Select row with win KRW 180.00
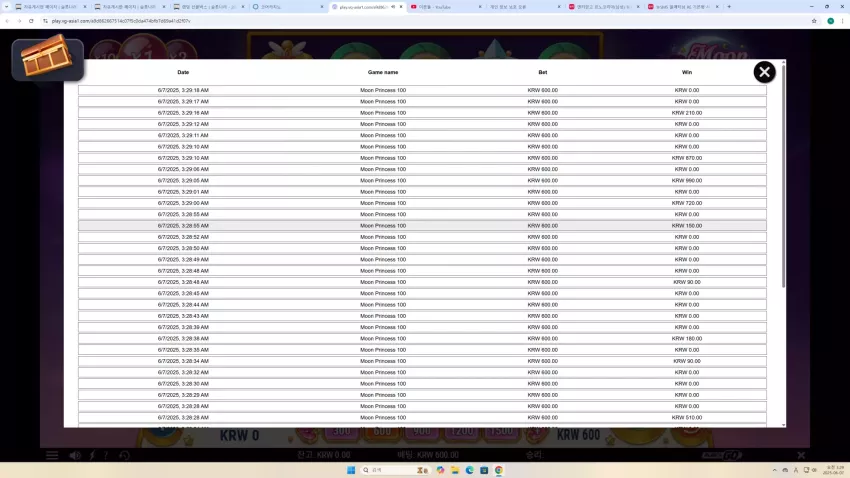The image size is (850, 478). click(422, 338)
